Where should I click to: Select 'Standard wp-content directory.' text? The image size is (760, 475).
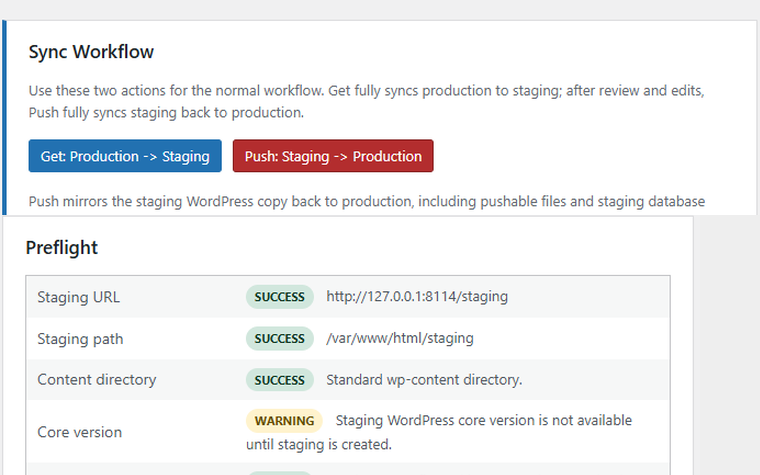[x=424, y=380]
